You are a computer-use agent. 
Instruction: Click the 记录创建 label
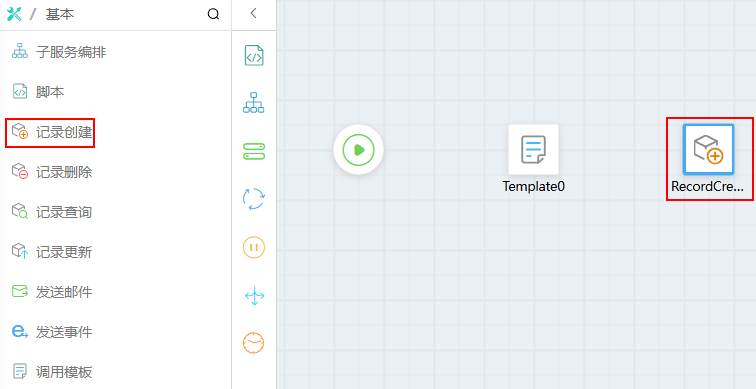click(x=64, y=132)
